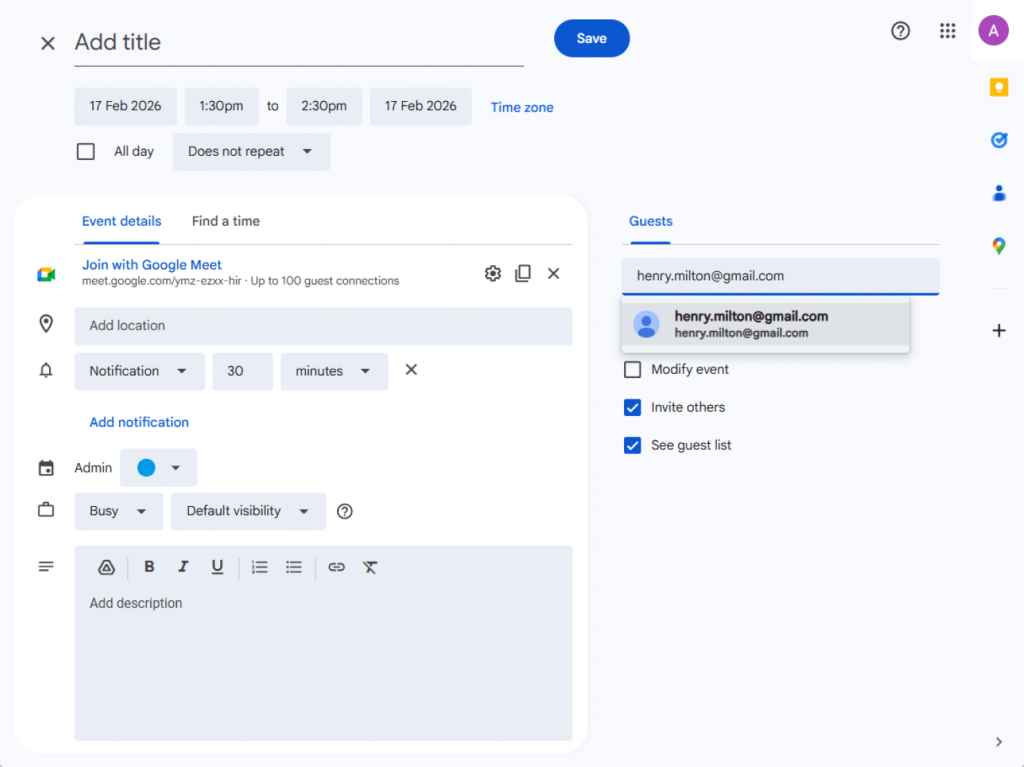1024x767 pixels.
Task: Open the Default visibility dropdown
Action: [x=247, y=511]
